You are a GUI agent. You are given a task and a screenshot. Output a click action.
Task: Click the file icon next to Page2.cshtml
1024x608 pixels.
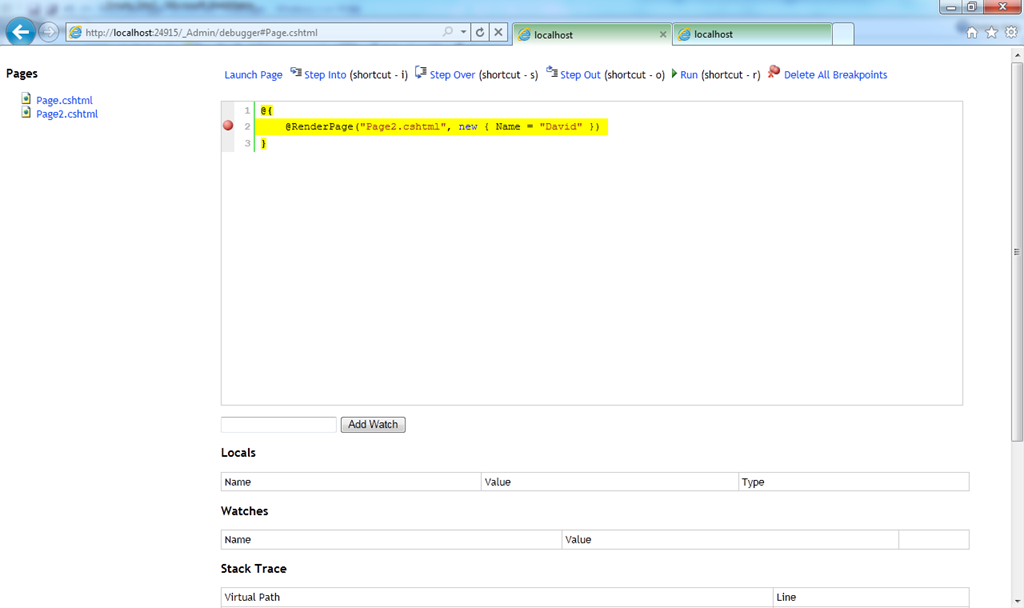tap(26, 112)
